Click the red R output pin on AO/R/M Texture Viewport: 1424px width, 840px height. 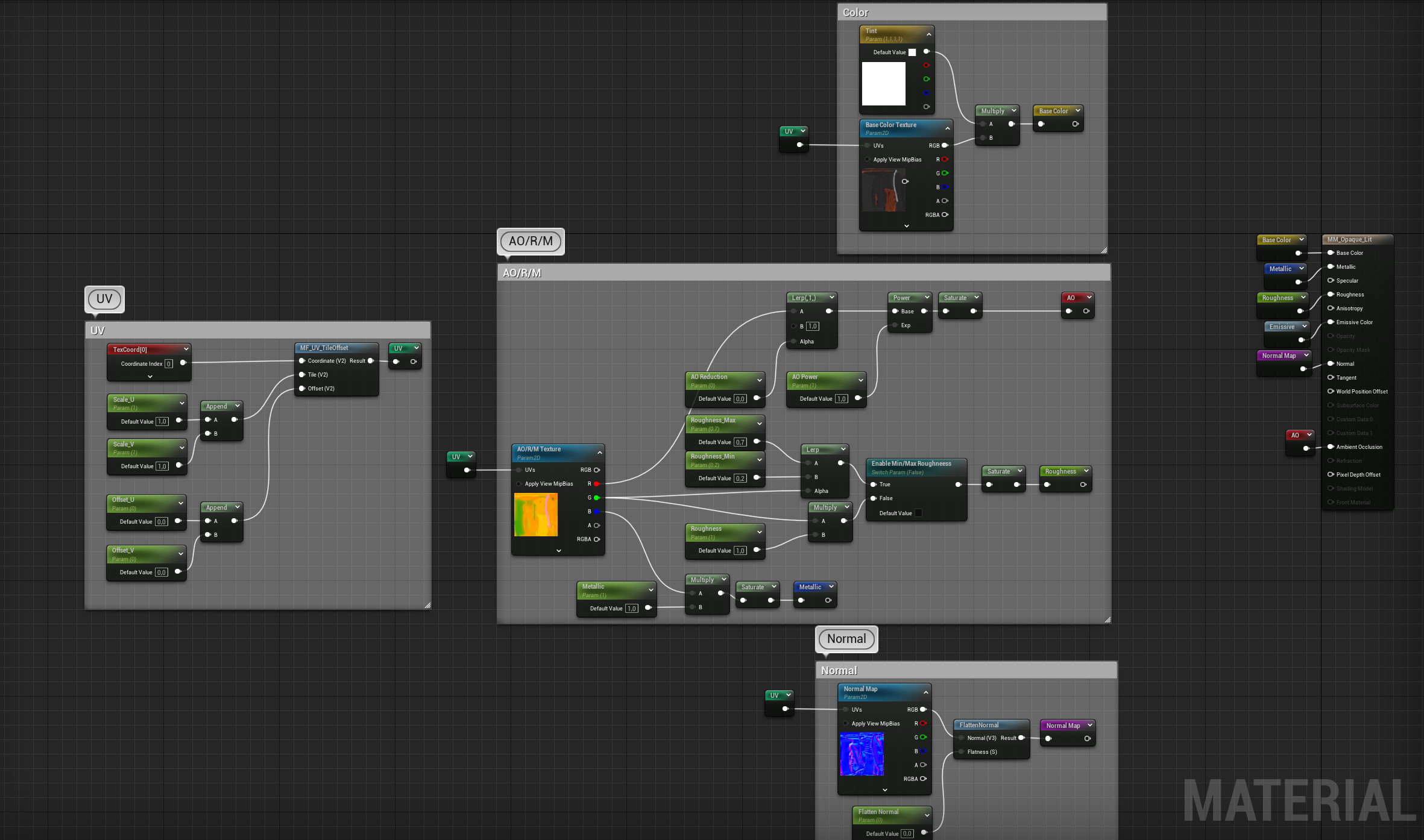point(596,484)
